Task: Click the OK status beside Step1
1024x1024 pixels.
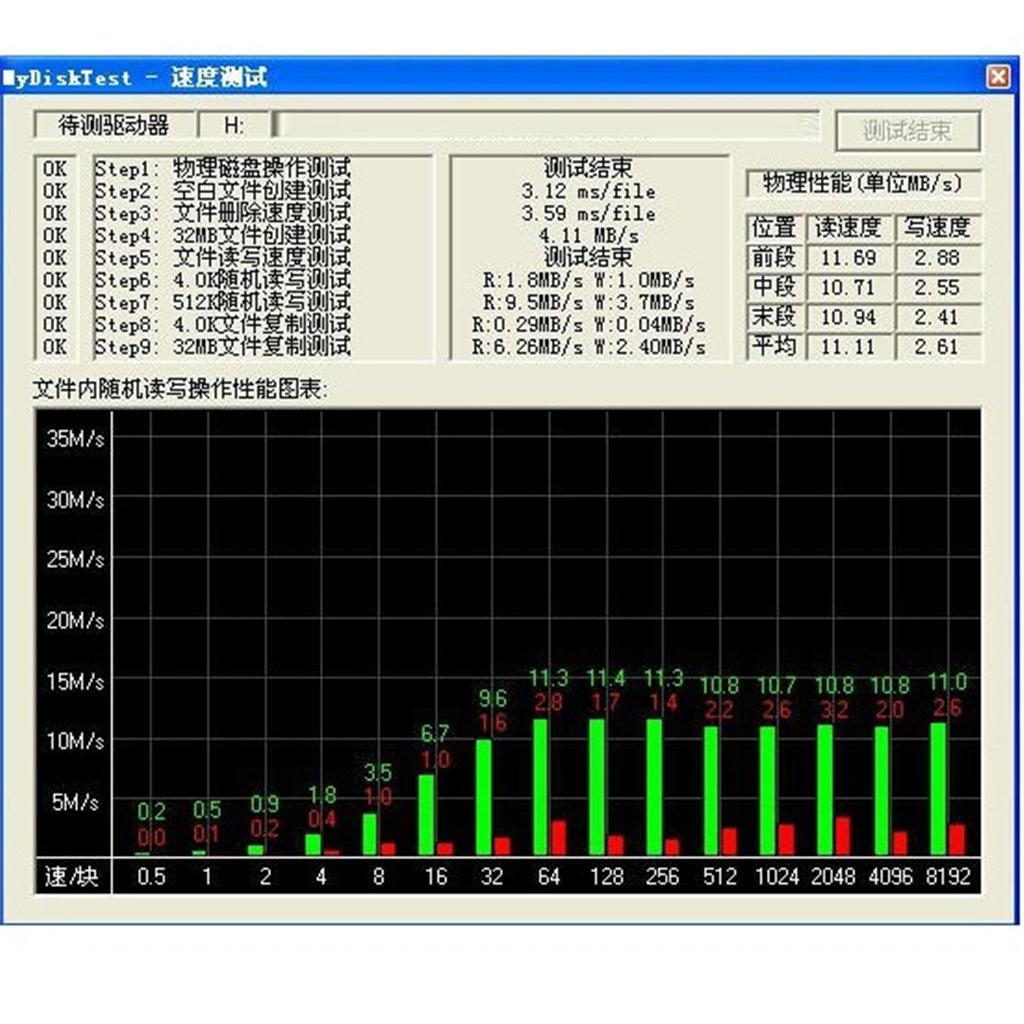Action: (55, 168)
